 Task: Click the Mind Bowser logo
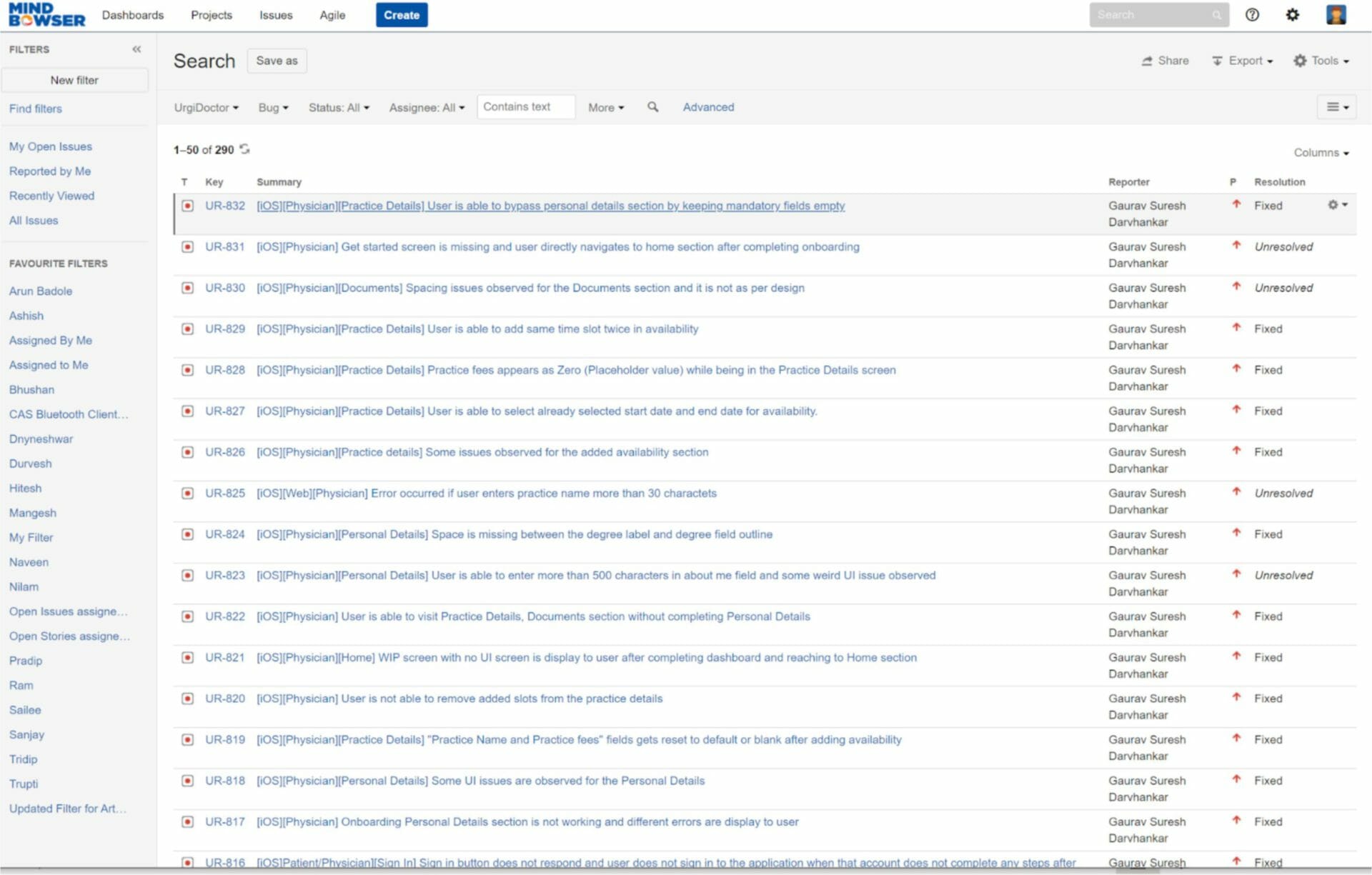pyautogui.click(x=46, y=14)
